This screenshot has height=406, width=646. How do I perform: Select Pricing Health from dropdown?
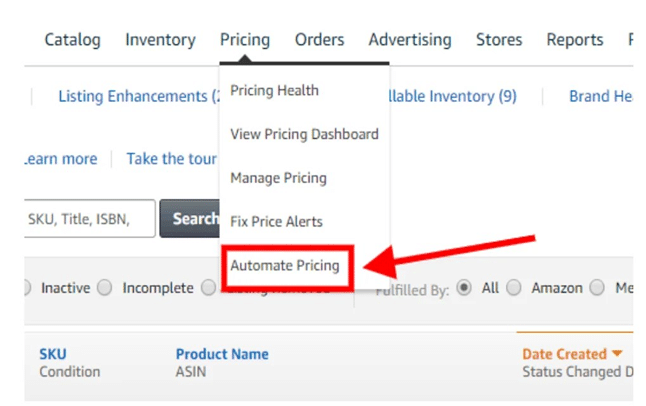274,90
